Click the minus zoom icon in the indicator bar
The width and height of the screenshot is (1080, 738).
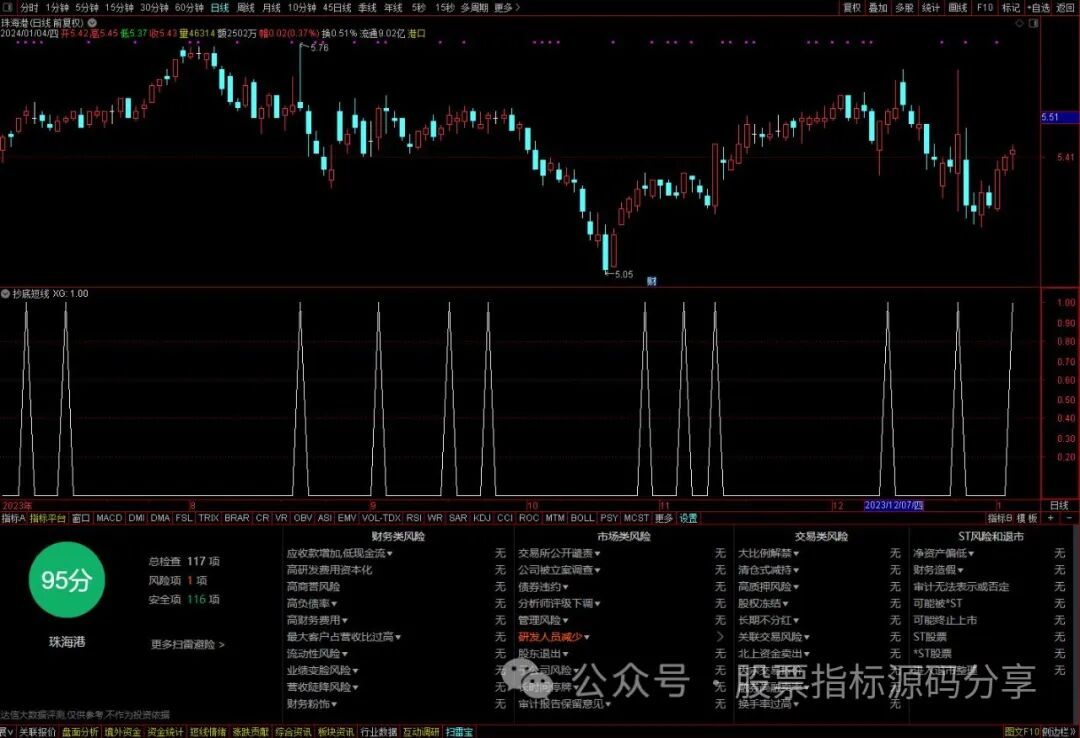tap(1069, 517)
